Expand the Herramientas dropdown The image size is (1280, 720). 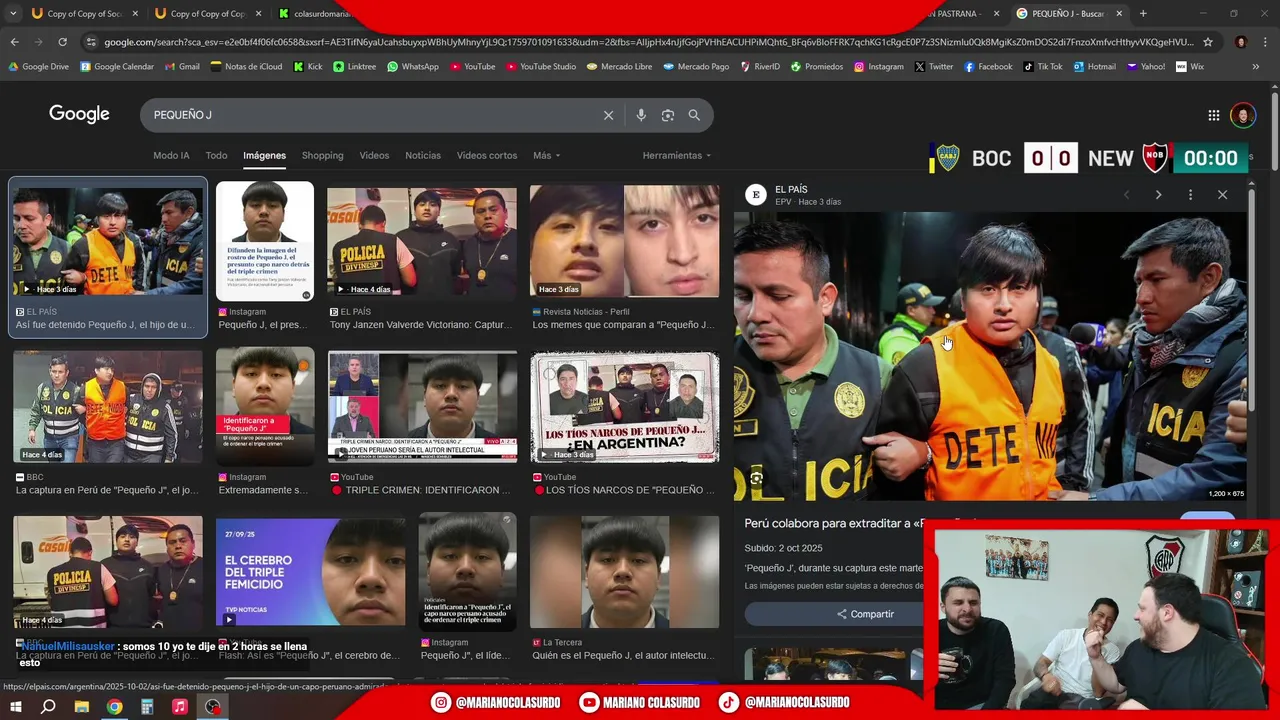pos(677,155)
